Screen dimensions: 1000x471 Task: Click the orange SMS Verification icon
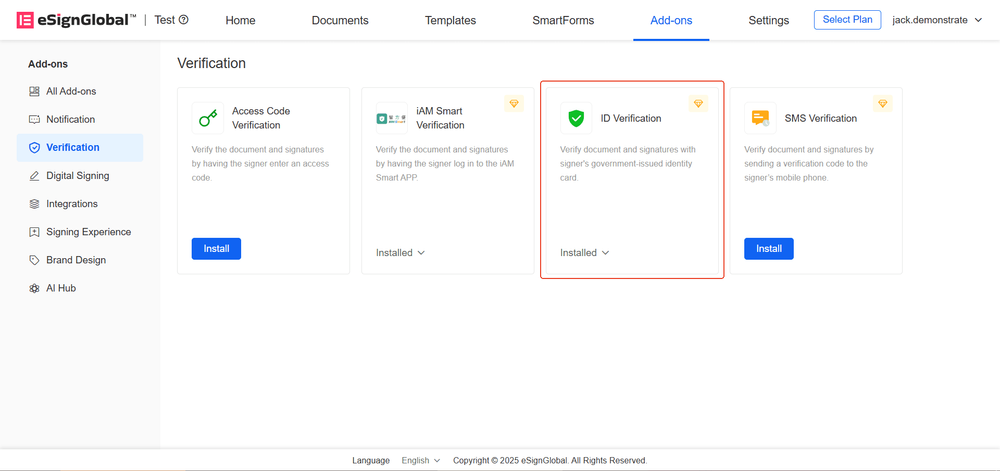click(760, 119)
